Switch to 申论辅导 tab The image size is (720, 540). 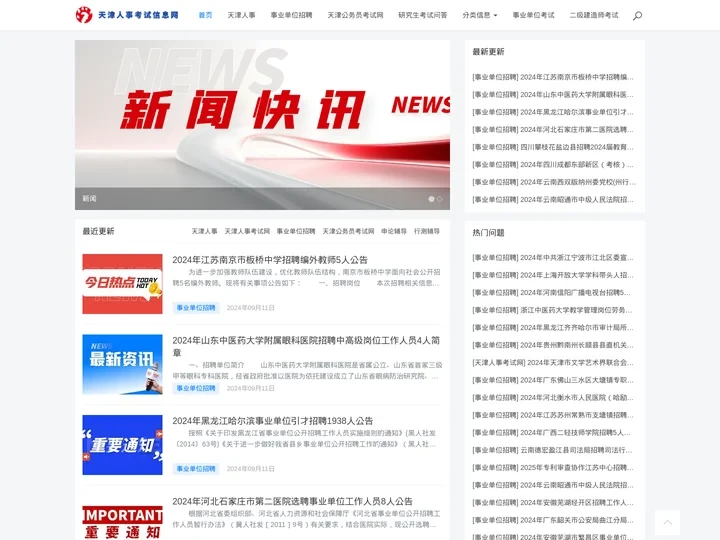[394, 231]
